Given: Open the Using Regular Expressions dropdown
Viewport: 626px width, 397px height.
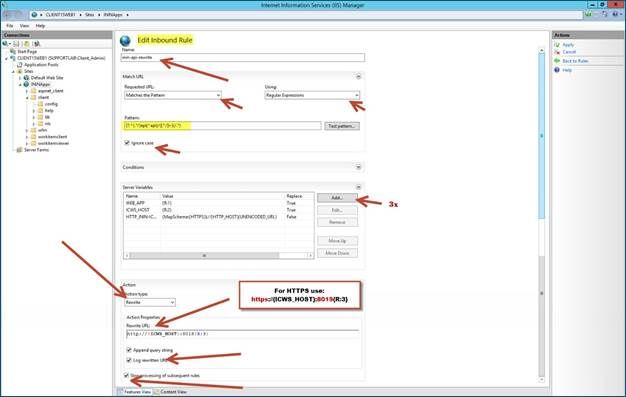Looking at the screenshot, I should tap(312, 95).
